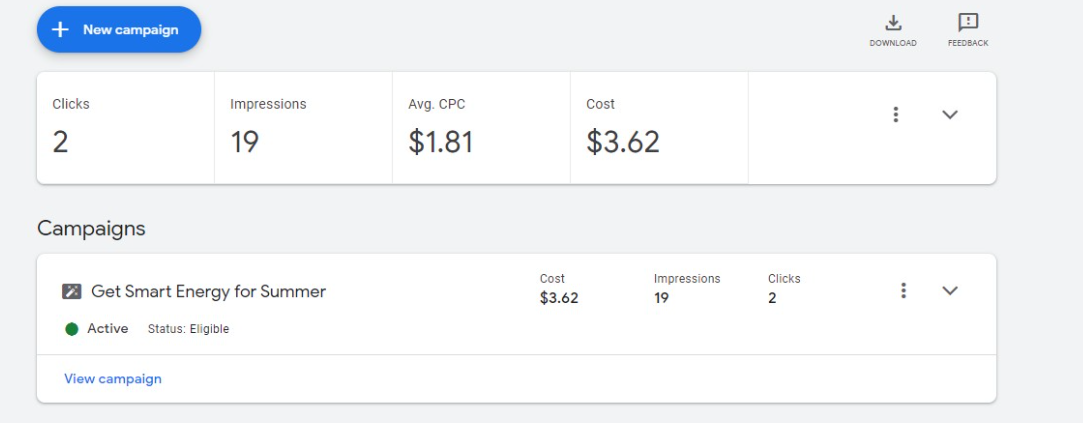Open three-dot menu for the Smart Energy campaign

(903, 290)
